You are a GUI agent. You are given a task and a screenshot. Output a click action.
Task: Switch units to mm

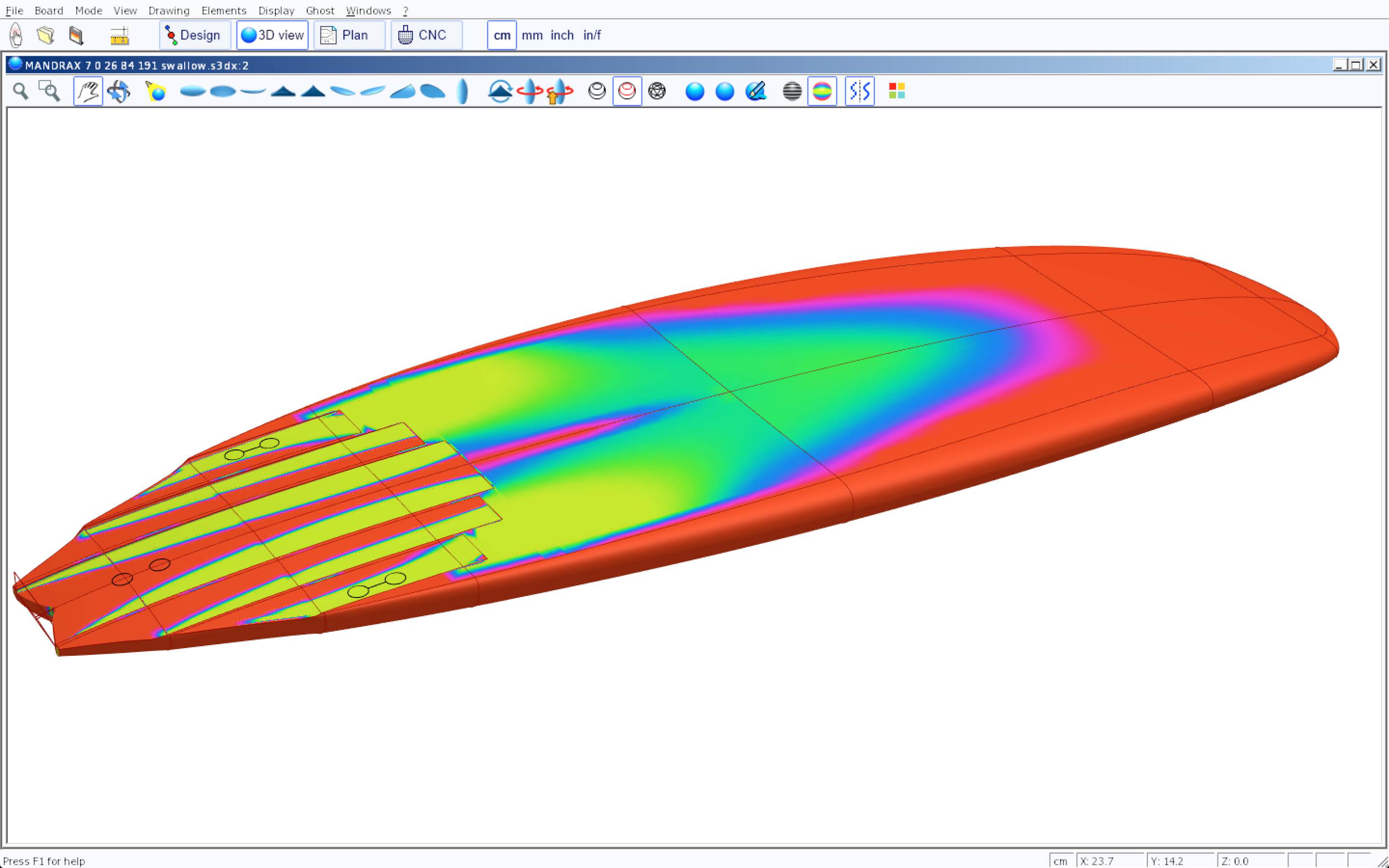(x=531, y=35)
